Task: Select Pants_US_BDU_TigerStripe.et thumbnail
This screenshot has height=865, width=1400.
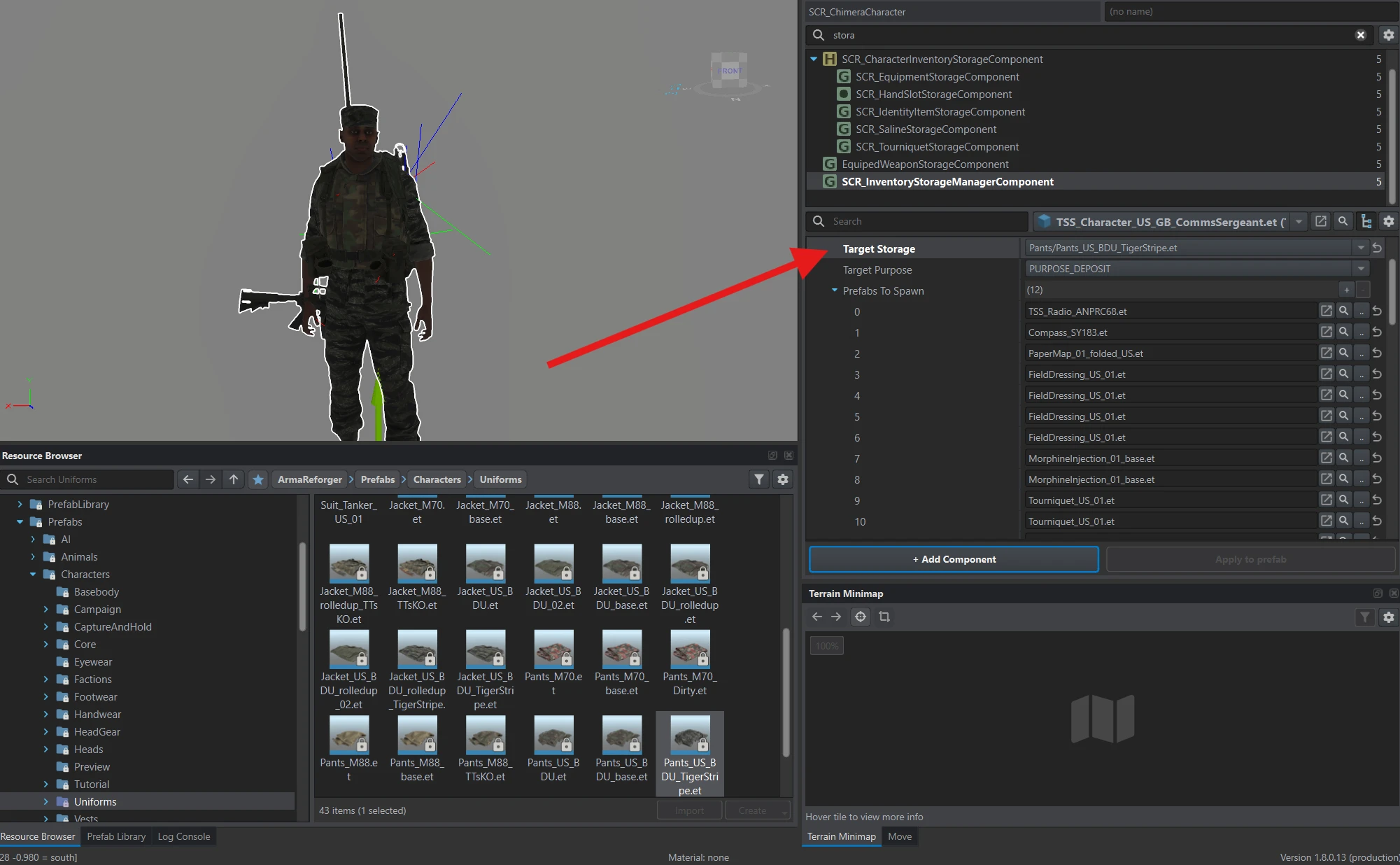Action: [690, 754]
